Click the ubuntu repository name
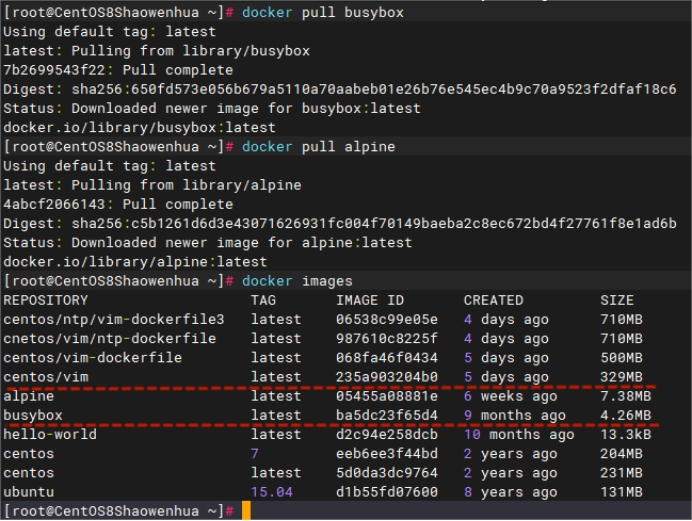Screen dimensions: 692x521 point(29,492)
